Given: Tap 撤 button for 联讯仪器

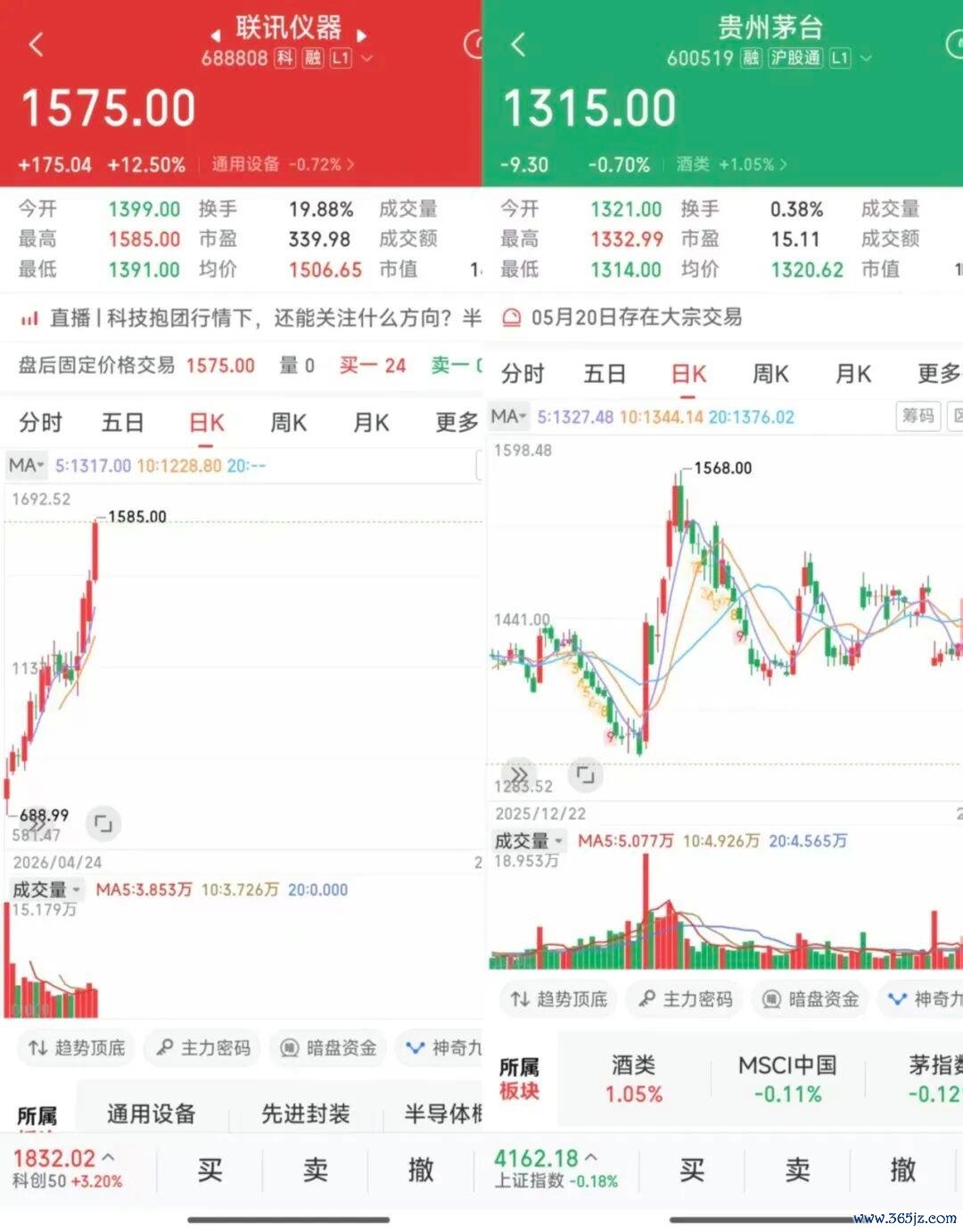Looking at the screenshot, I should pos(421,1170).
